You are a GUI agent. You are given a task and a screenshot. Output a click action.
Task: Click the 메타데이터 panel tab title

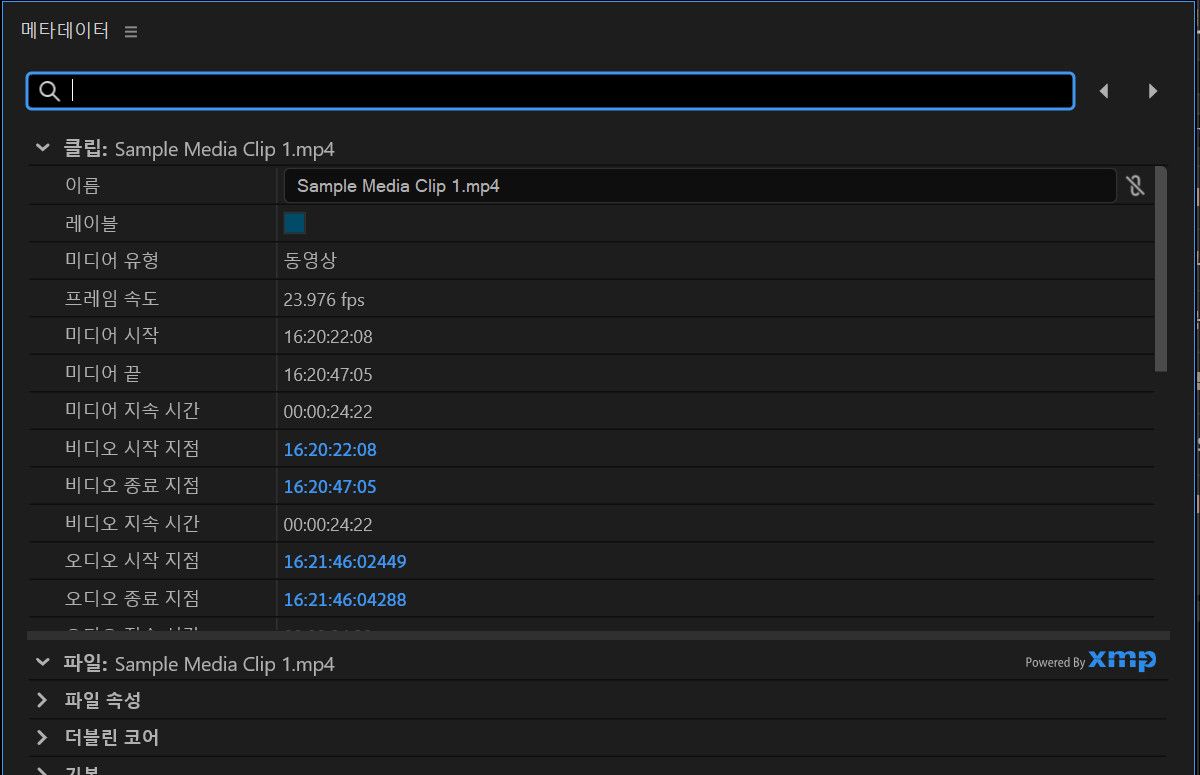click(65, 30)
